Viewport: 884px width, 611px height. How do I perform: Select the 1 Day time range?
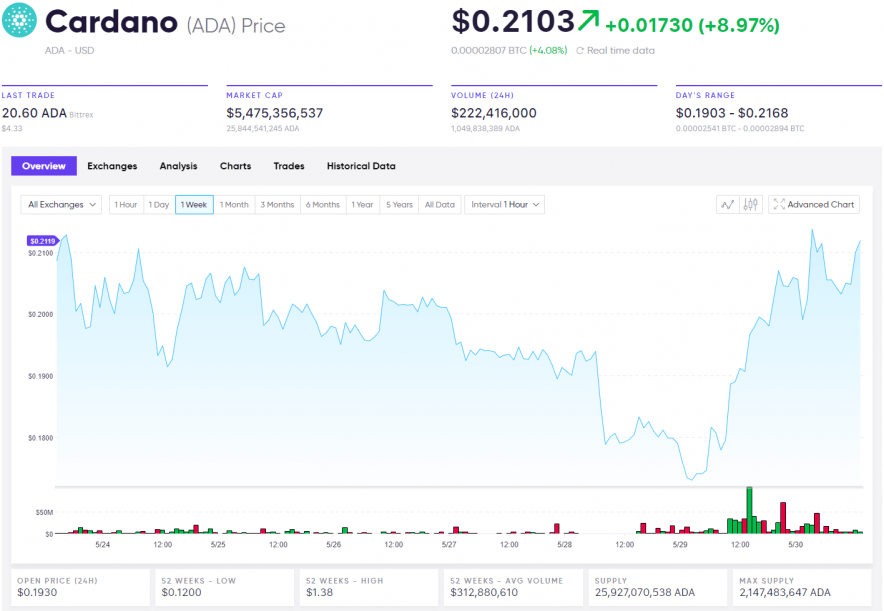[x=158, y=204]
